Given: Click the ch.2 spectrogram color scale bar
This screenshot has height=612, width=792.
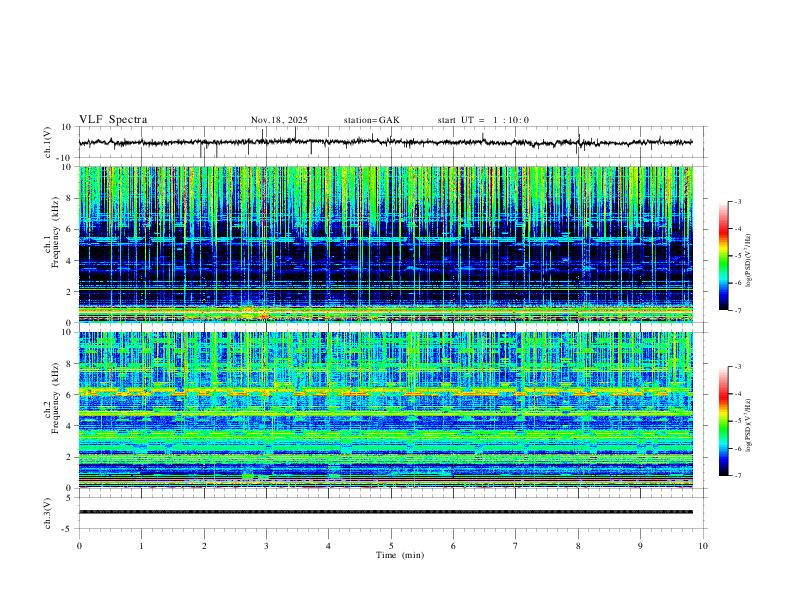Looking at the screenshot, I should click(724, 421).
